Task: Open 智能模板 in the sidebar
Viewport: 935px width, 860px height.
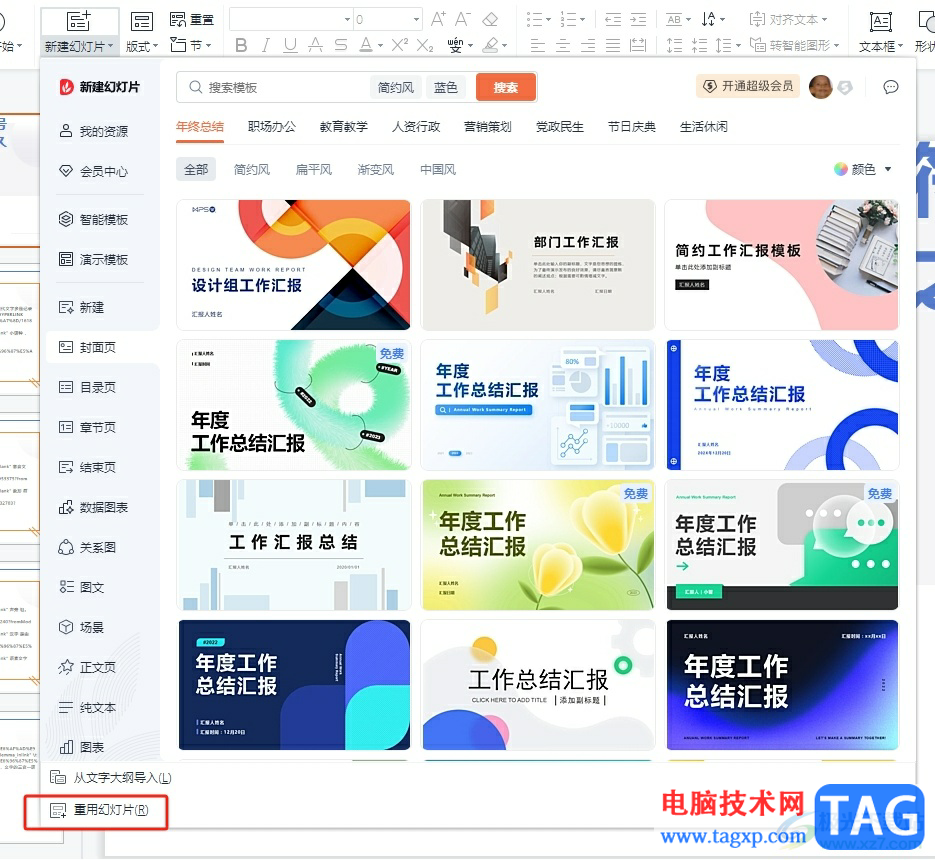Action: click(x=94, y=219)
